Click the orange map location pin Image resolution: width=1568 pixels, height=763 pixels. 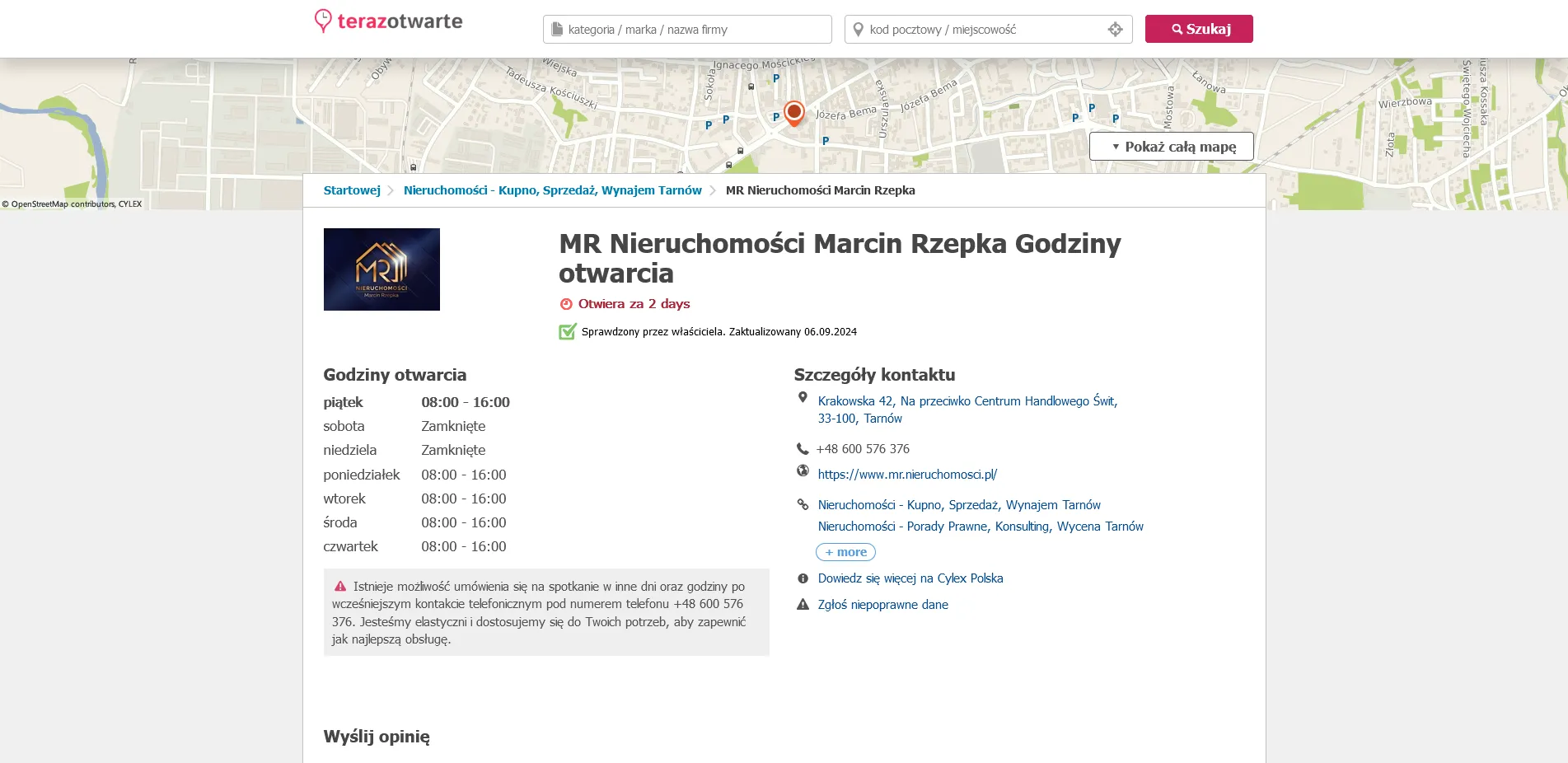[x=793, y=113]
